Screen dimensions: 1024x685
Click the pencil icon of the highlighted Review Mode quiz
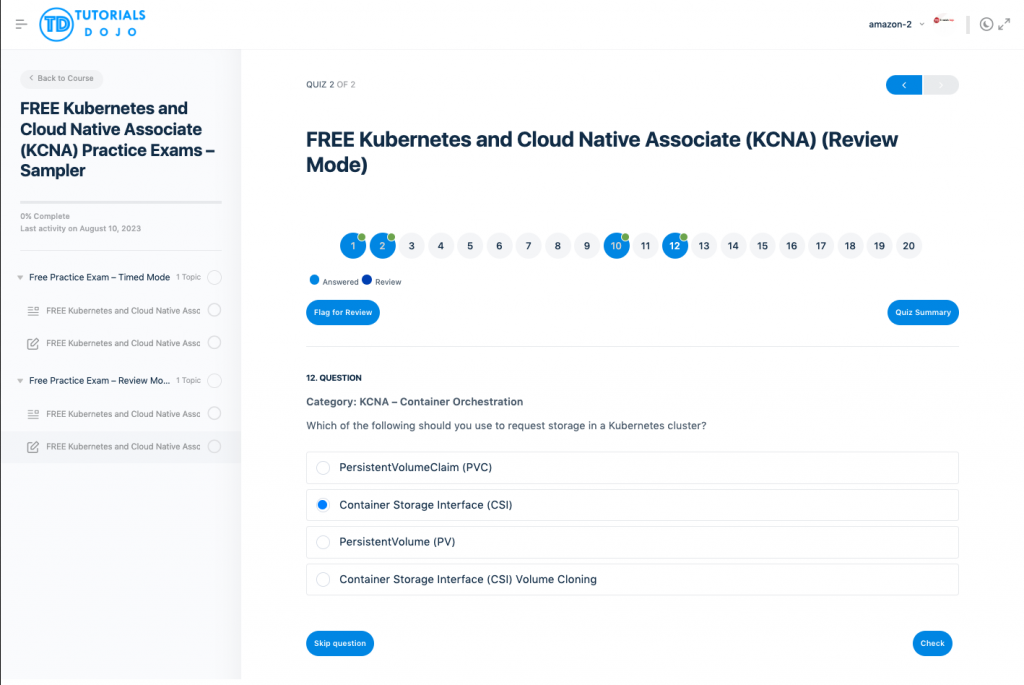[x=33, y=447]
